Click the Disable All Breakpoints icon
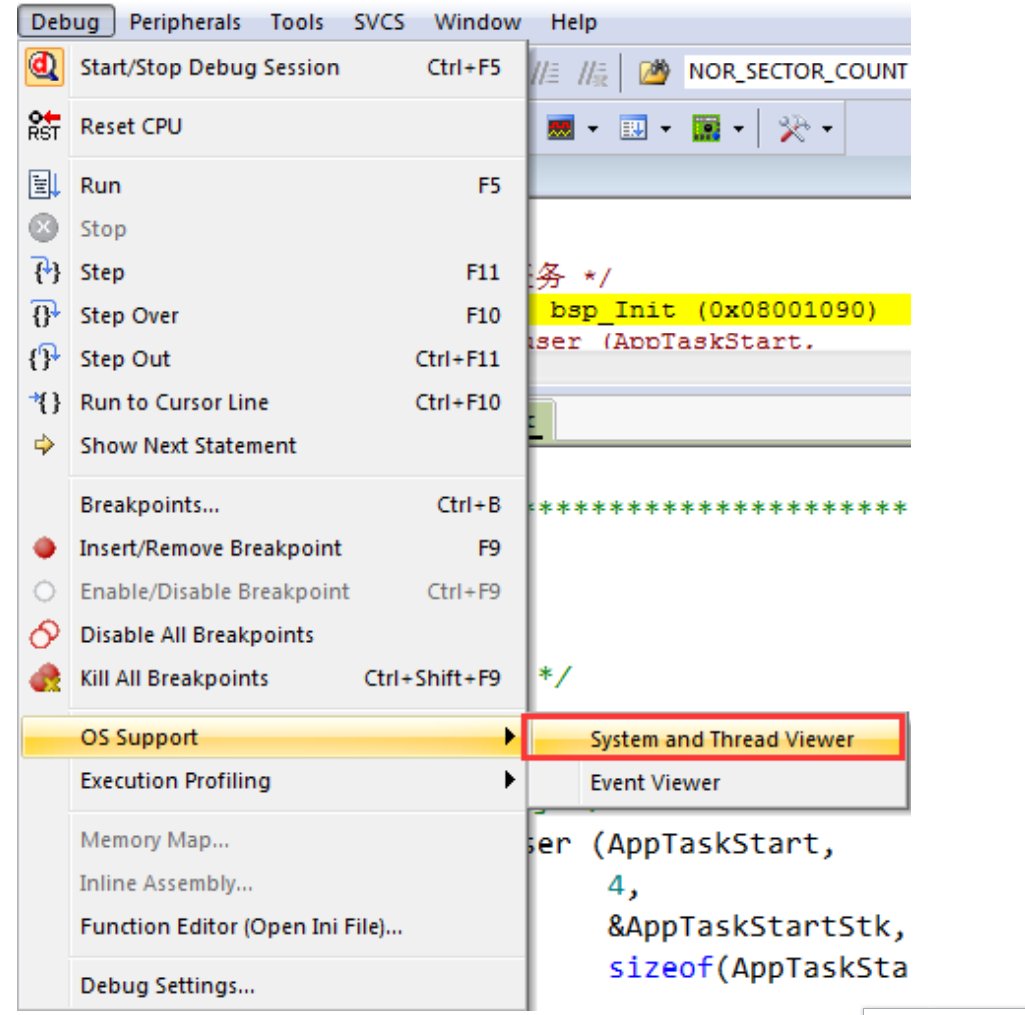Viewport: 1025px width, 1015px height. click(44, 634)
